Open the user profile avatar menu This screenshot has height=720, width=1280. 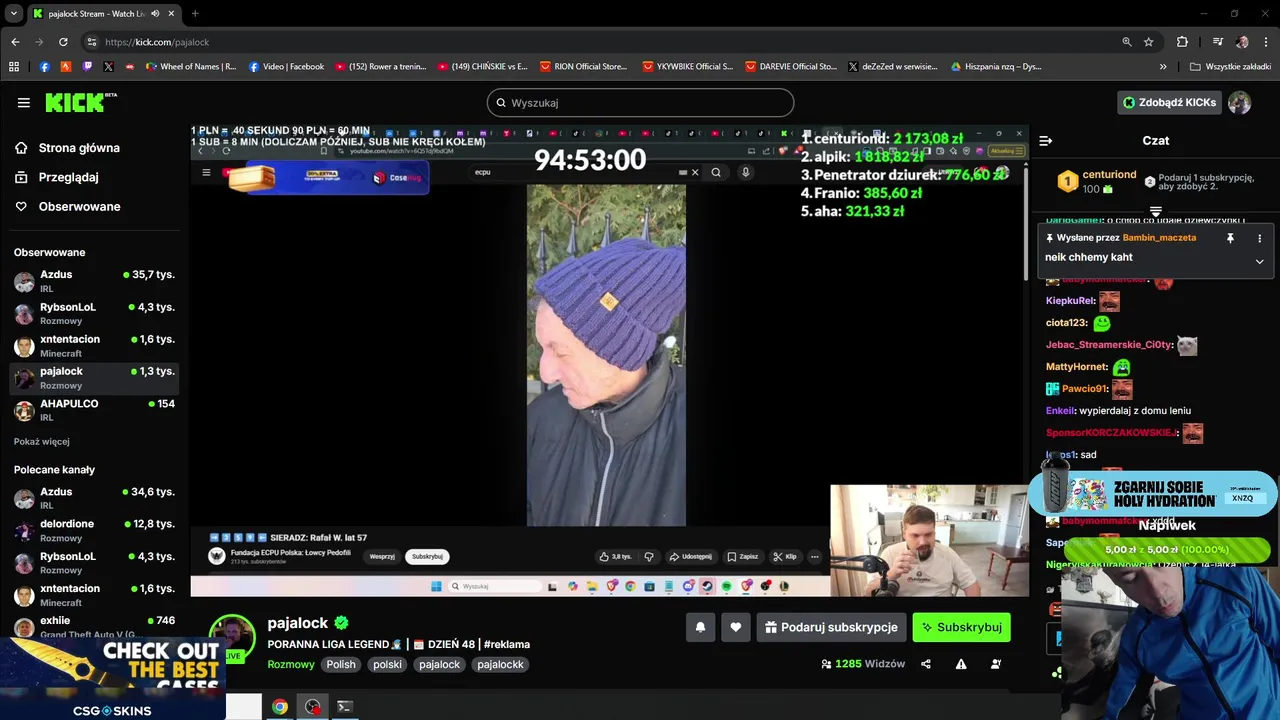pos(1239,102)
